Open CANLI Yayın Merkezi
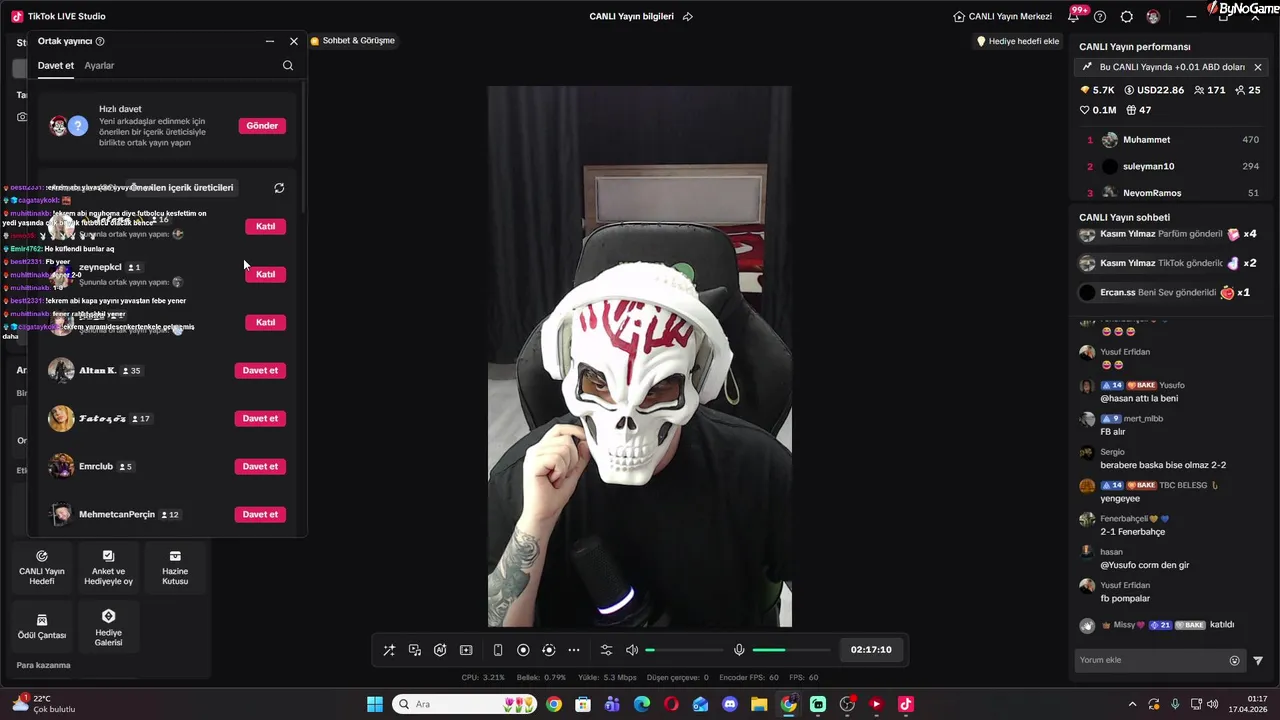This screenshot has height=720, width=1280. (1002, 17)
